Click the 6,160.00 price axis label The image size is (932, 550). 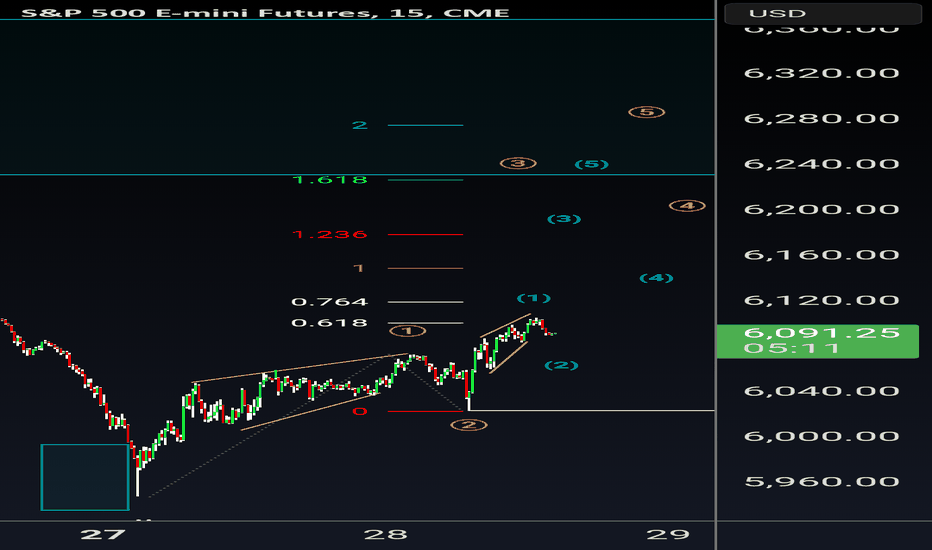pos(821,255)
